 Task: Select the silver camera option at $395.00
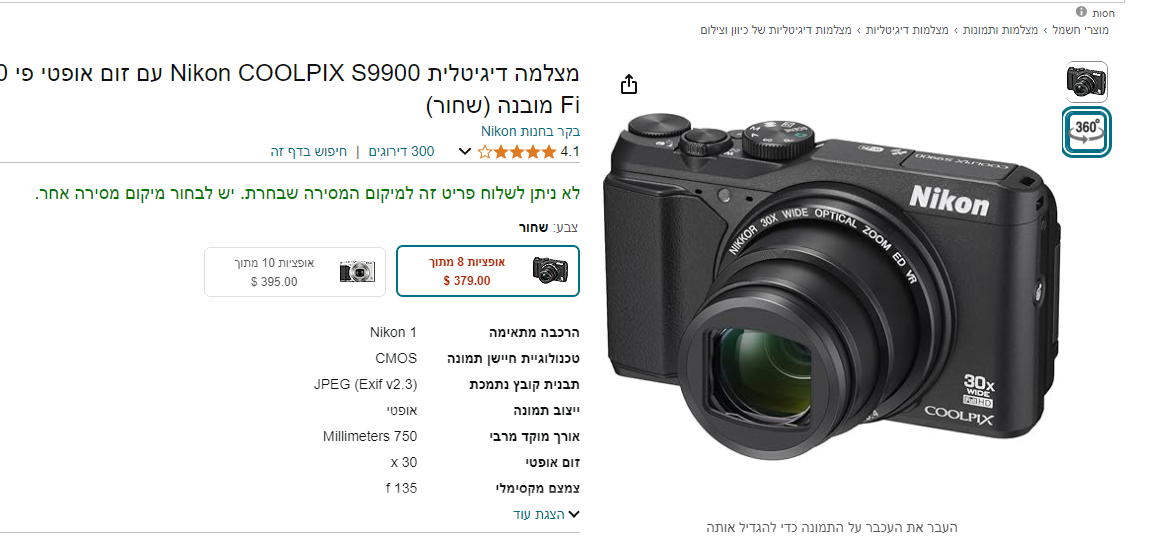pyautogui.click(x=295, y=272)
